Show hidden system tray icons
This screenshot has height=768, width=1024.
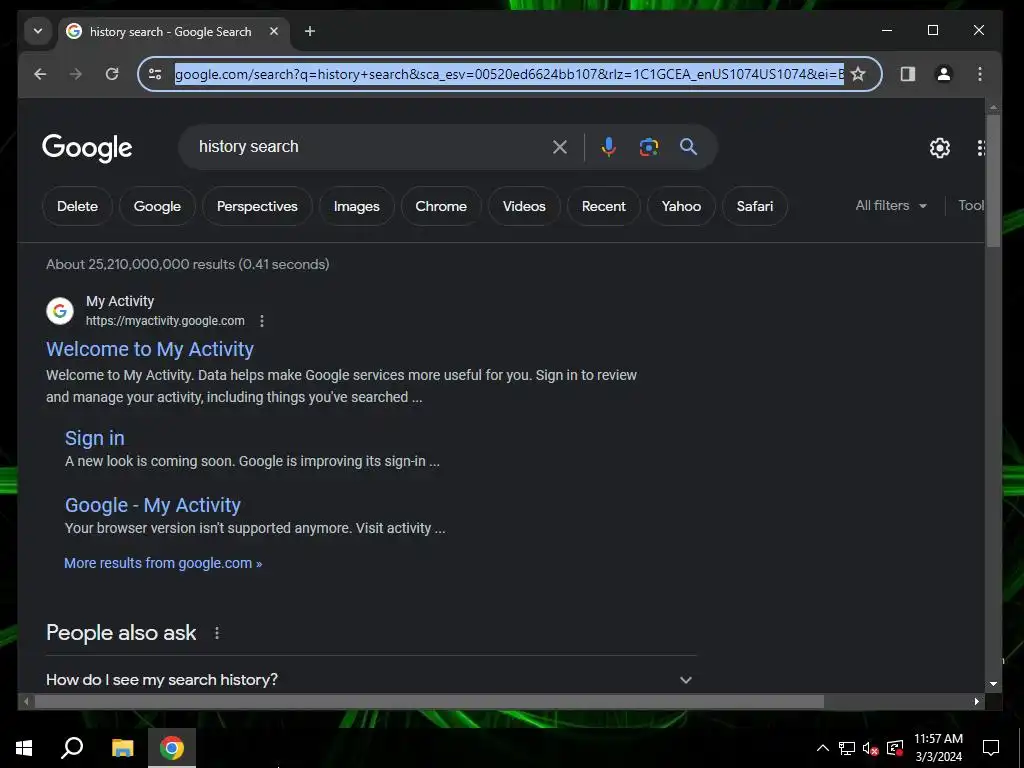click(x=823, y=748)
